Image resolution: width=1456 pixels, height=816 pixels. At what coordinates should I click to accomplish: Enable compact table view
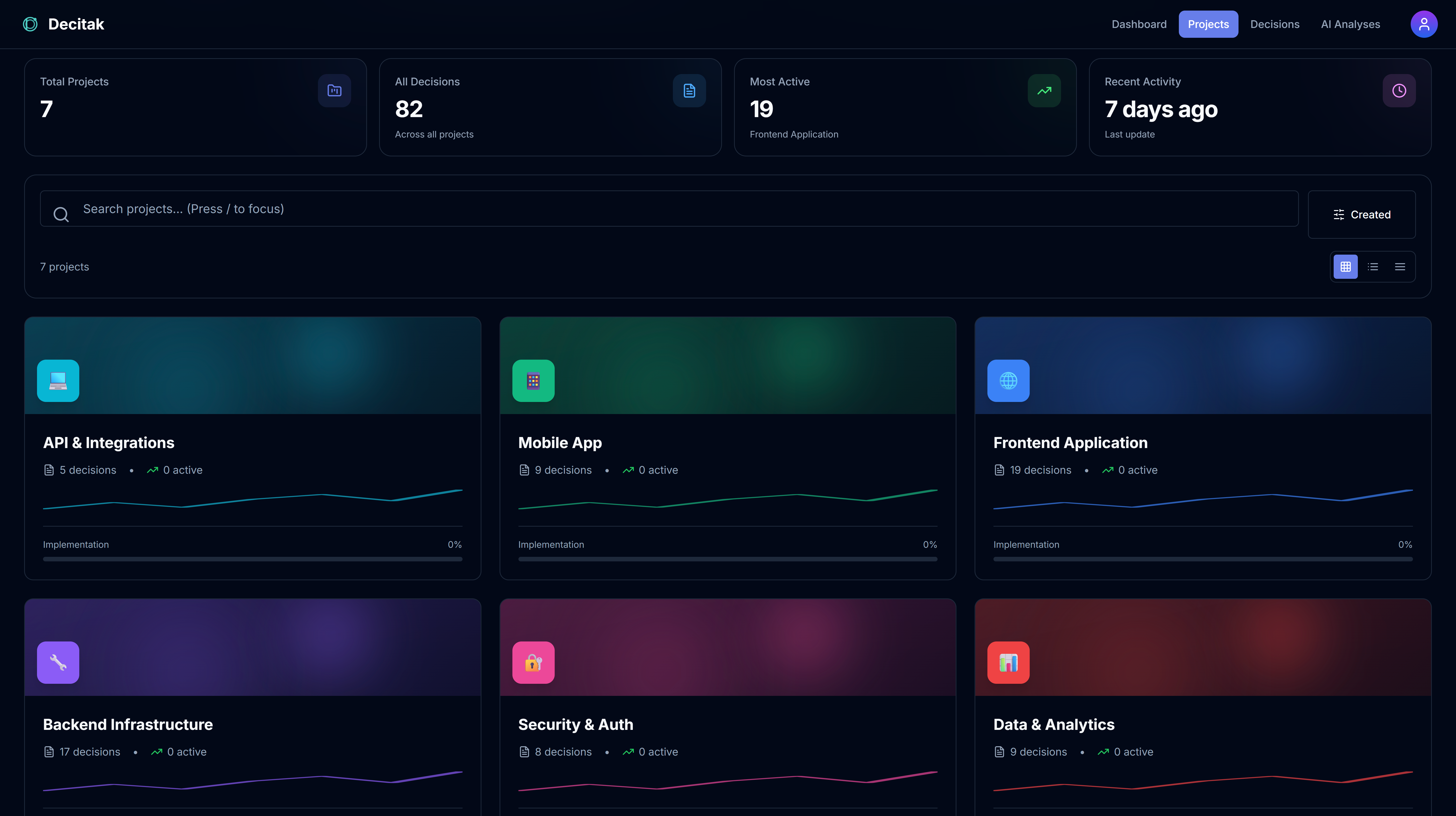(1400, 266)
